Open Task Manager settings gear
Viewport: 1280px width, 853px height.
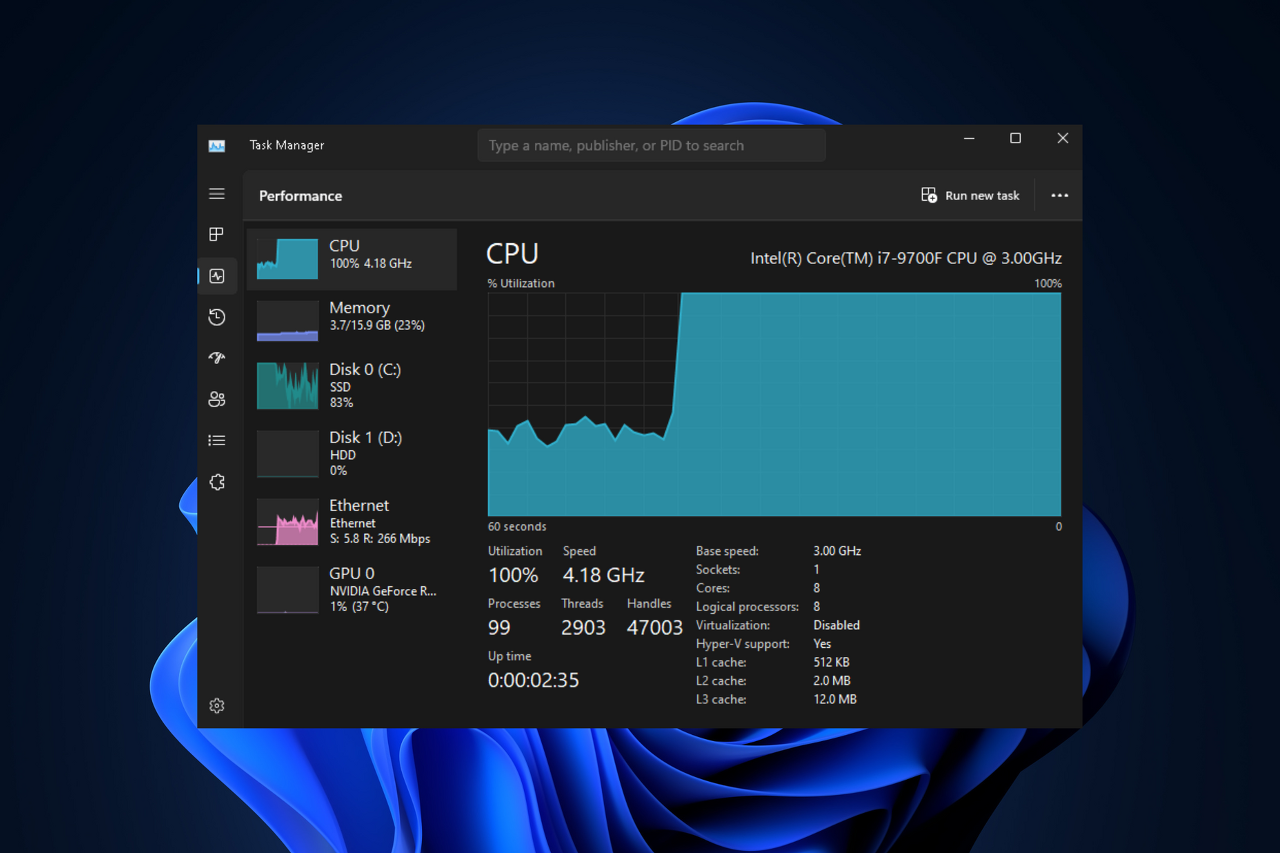pos(217,706)
